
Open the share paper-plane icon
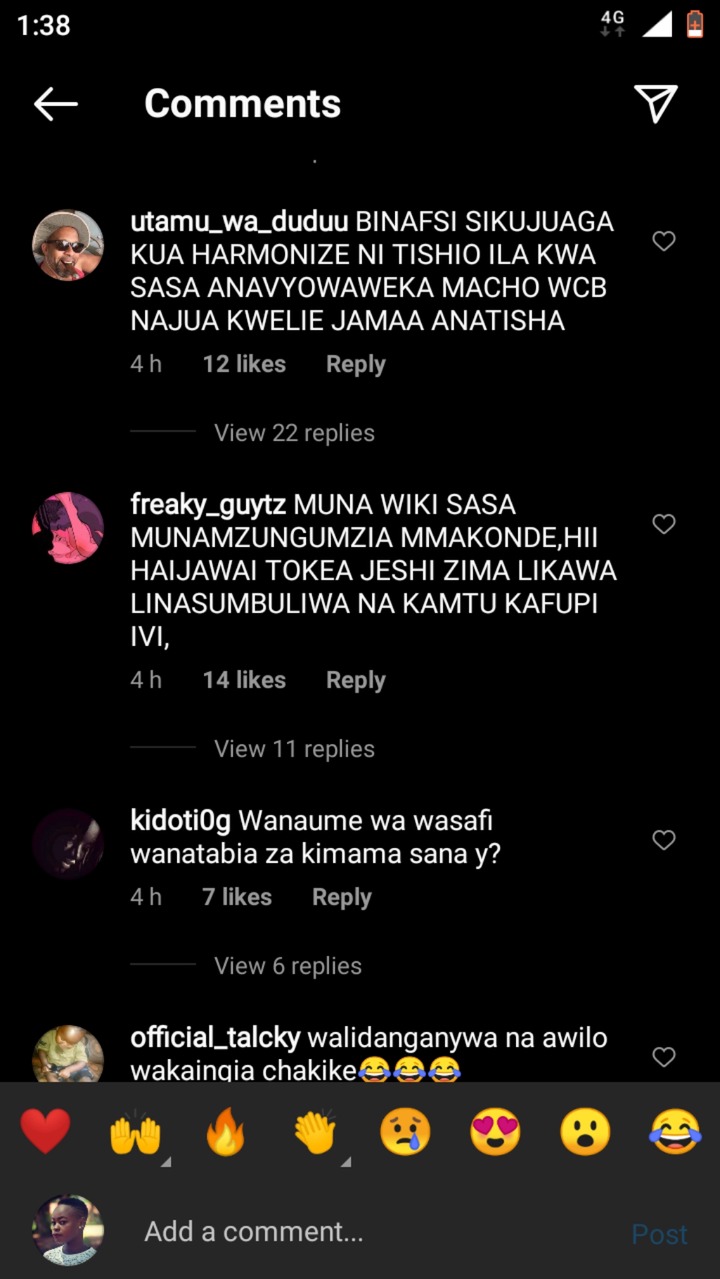pyautogui.click(x=656, y=103)
